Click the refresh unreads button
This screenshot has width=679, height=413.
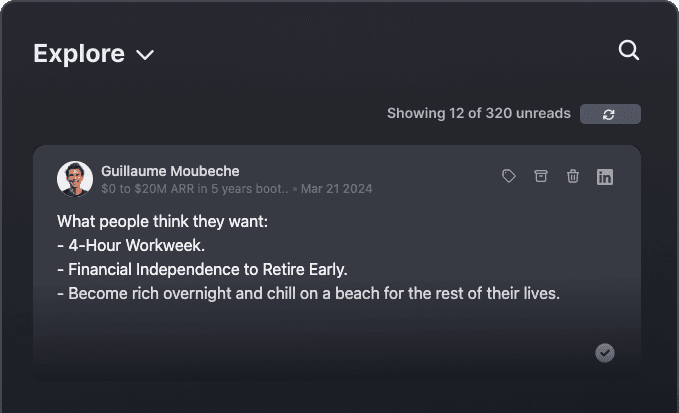pyautogui.click(x=610, y=114)
